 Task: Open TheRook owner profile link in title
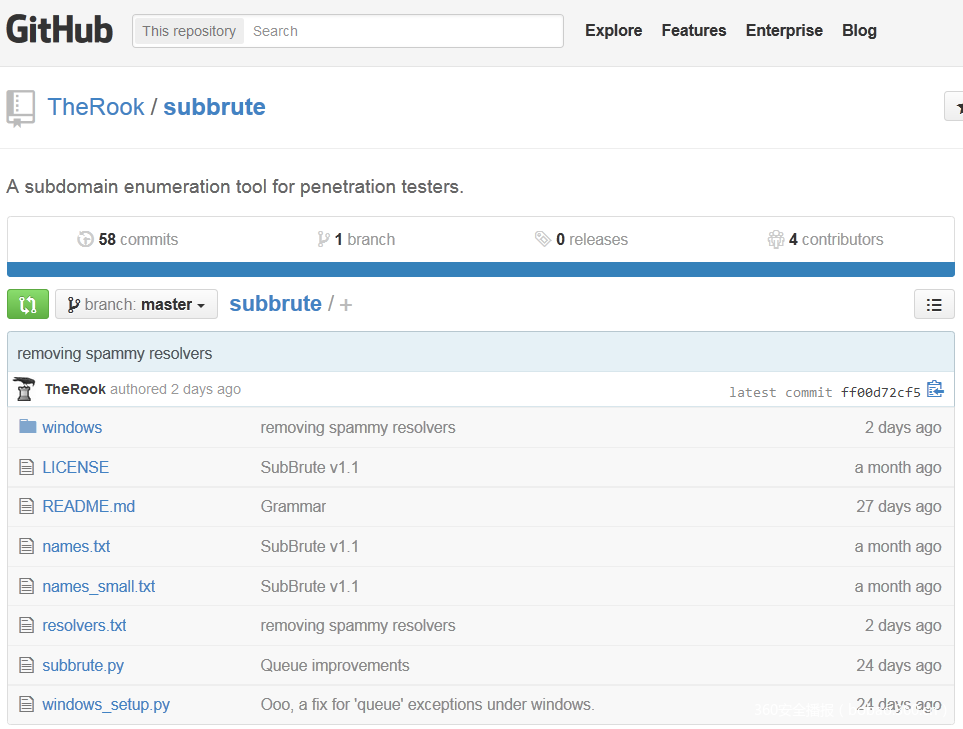coord(96,107)
